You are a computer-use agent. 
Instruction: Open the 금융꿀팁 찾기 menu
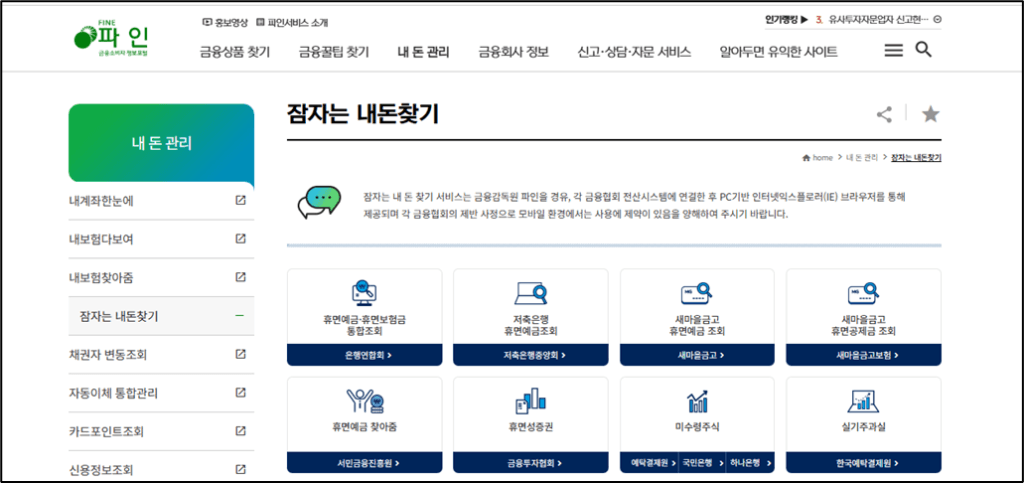coord(334,52)
